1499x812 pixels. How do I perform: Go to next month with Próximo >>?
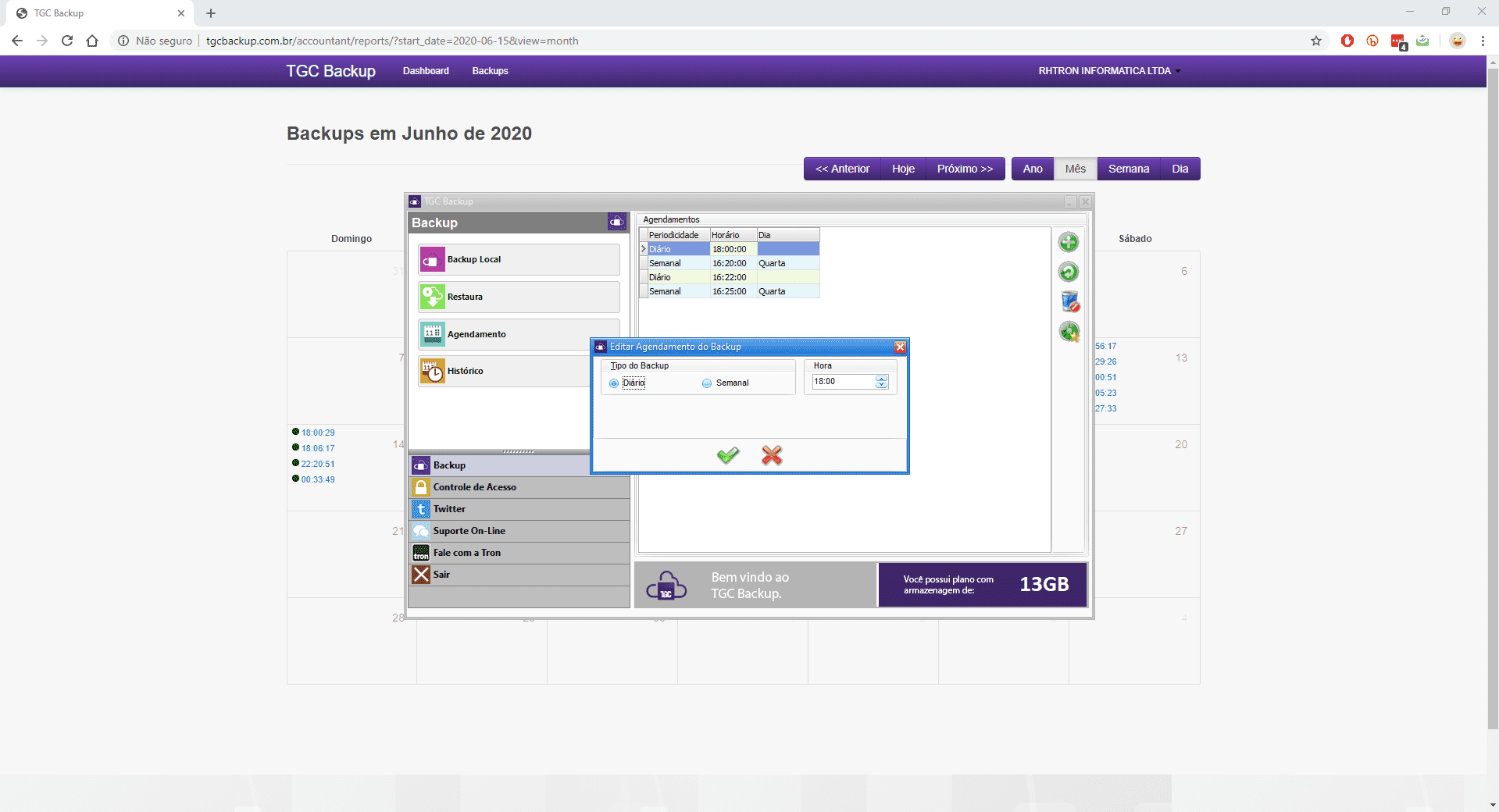[x=965, y=169]
